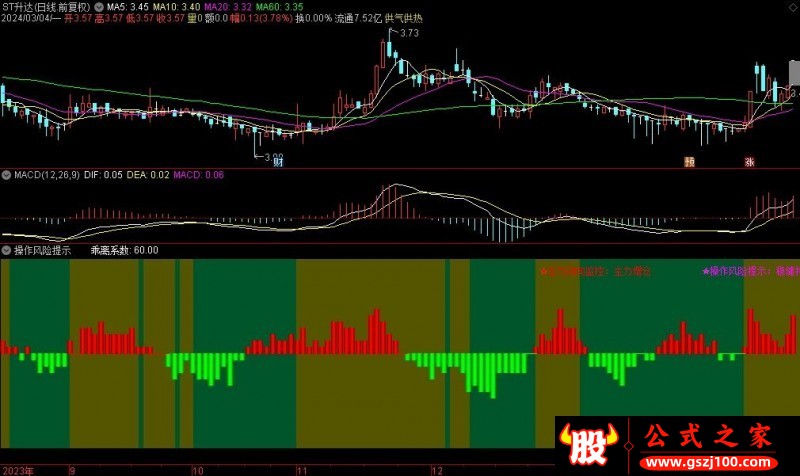The height and width of the screenshot is (476, 800).
Task: Expand the 操作风险提示 indicator dropdown arrow
Action: (x=6, y=250)
